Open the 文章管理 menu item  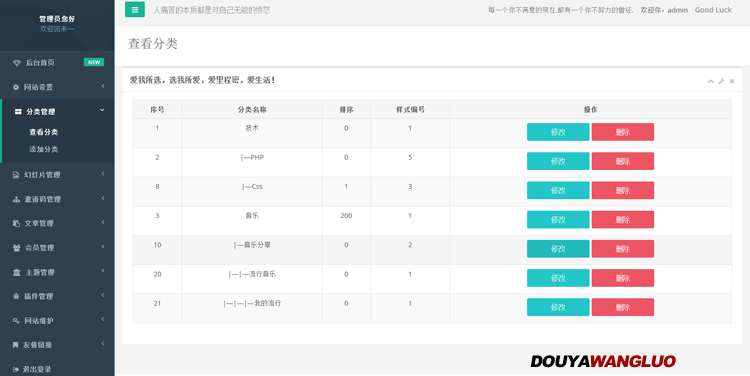click(x=57, y=223)
